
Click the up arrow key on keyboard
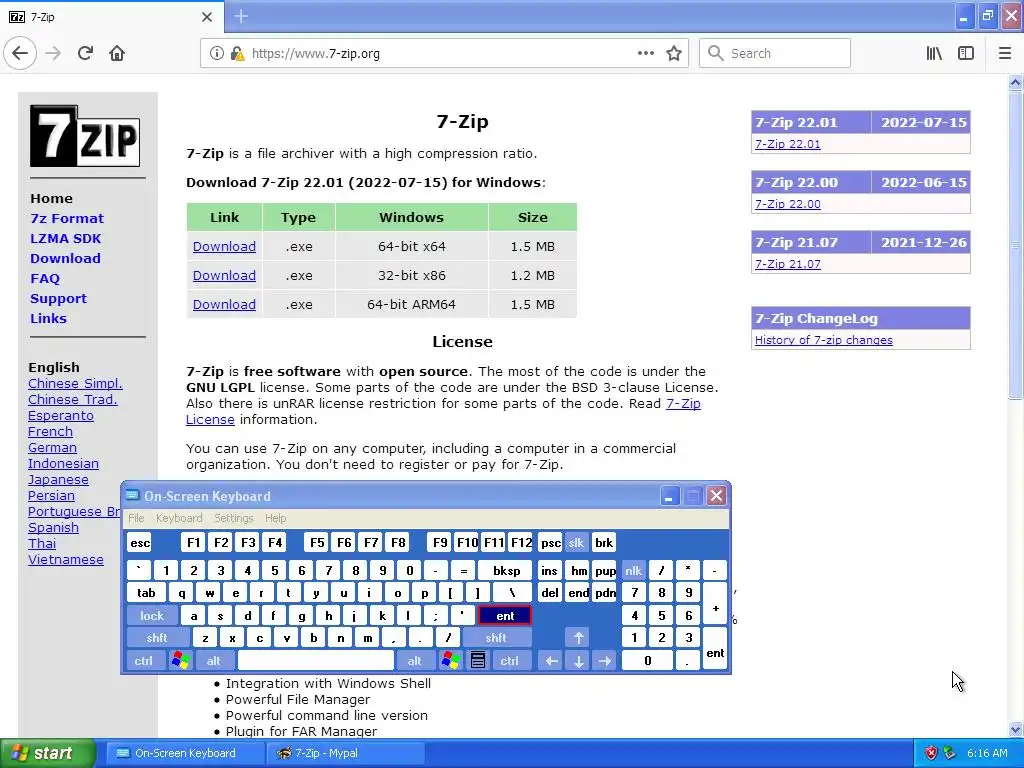pos(578,637)
